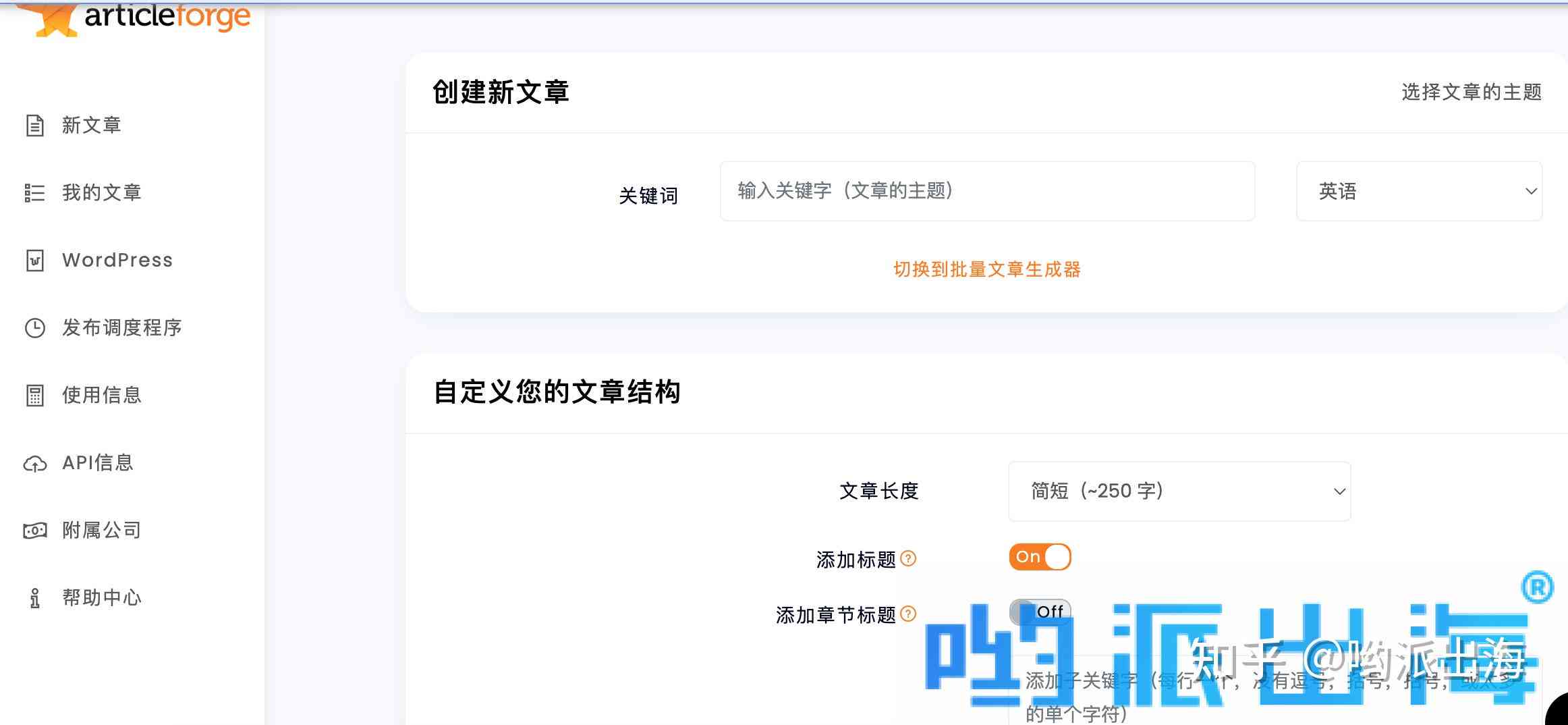Click the list icon beside 我的文章
Viewport: 1568px width, 725px height.
[x=34, y=193]
